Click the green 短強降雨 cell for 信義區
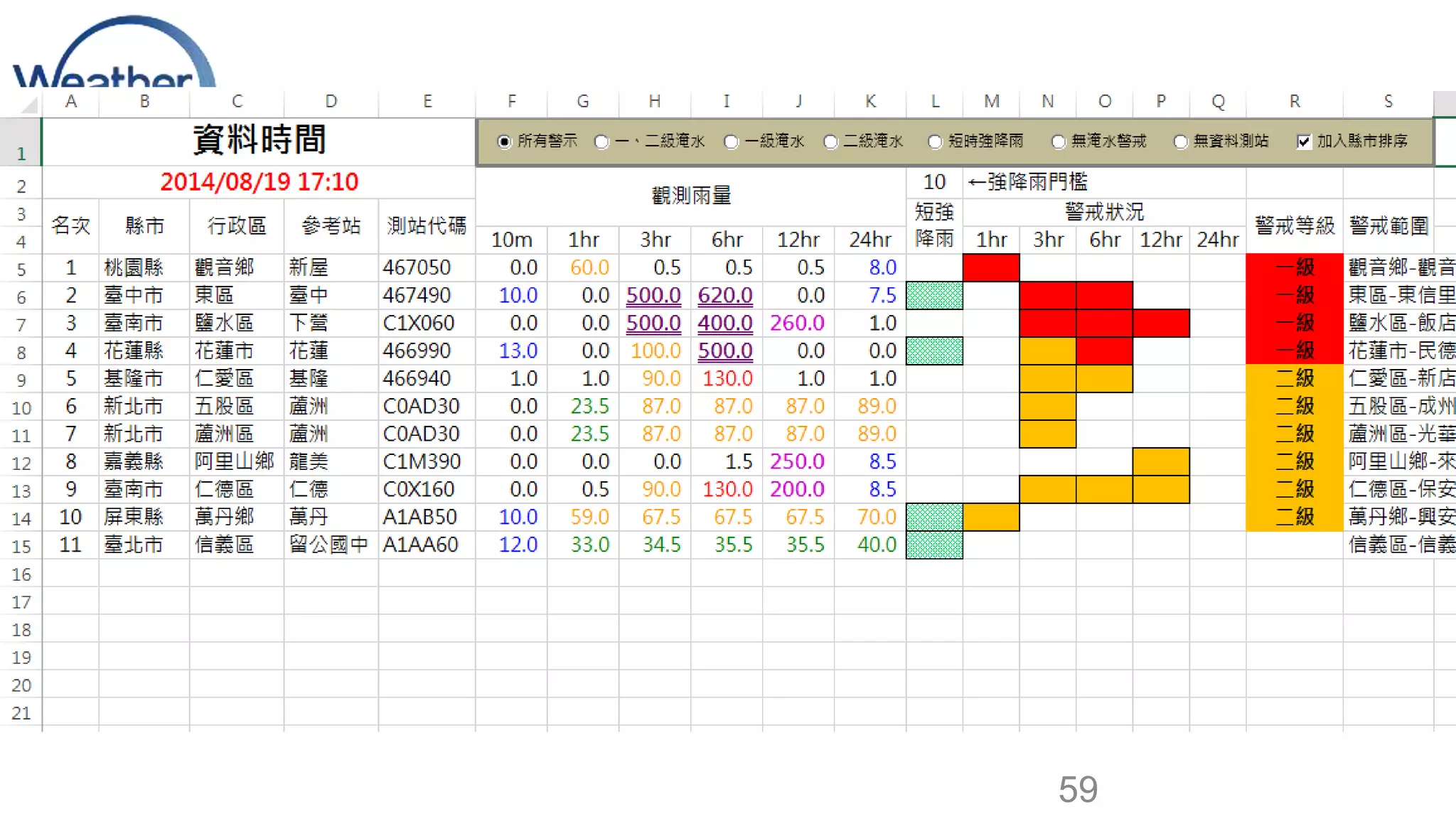 click(x=934, y=545)
